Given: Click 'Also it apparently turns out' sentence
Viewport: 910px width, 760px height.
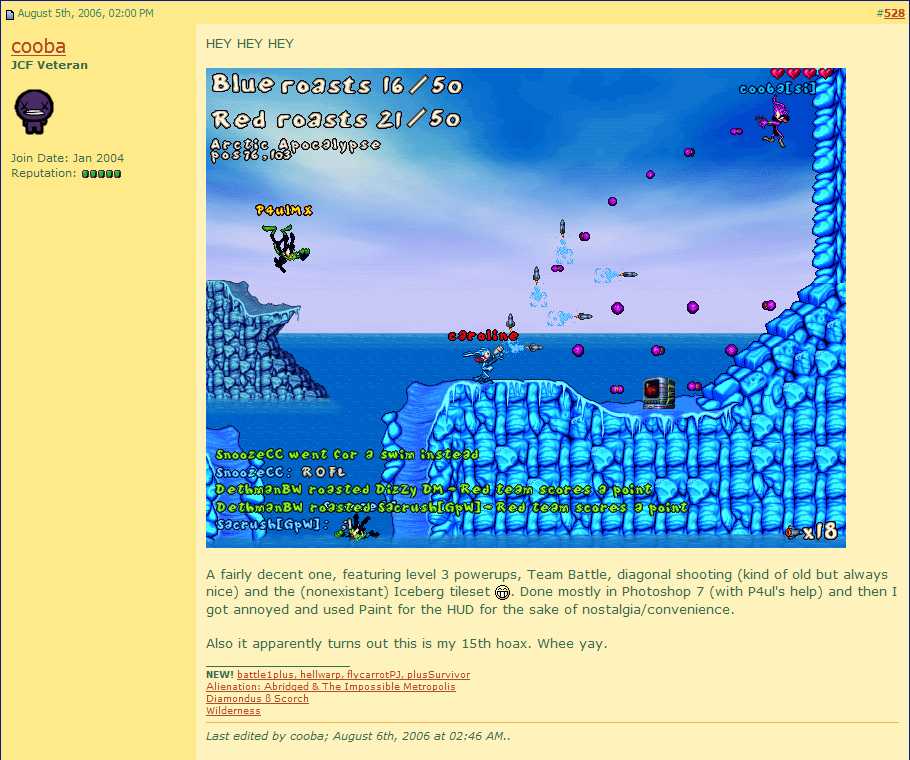Looking at the screenshot, I should click(406, 643).
